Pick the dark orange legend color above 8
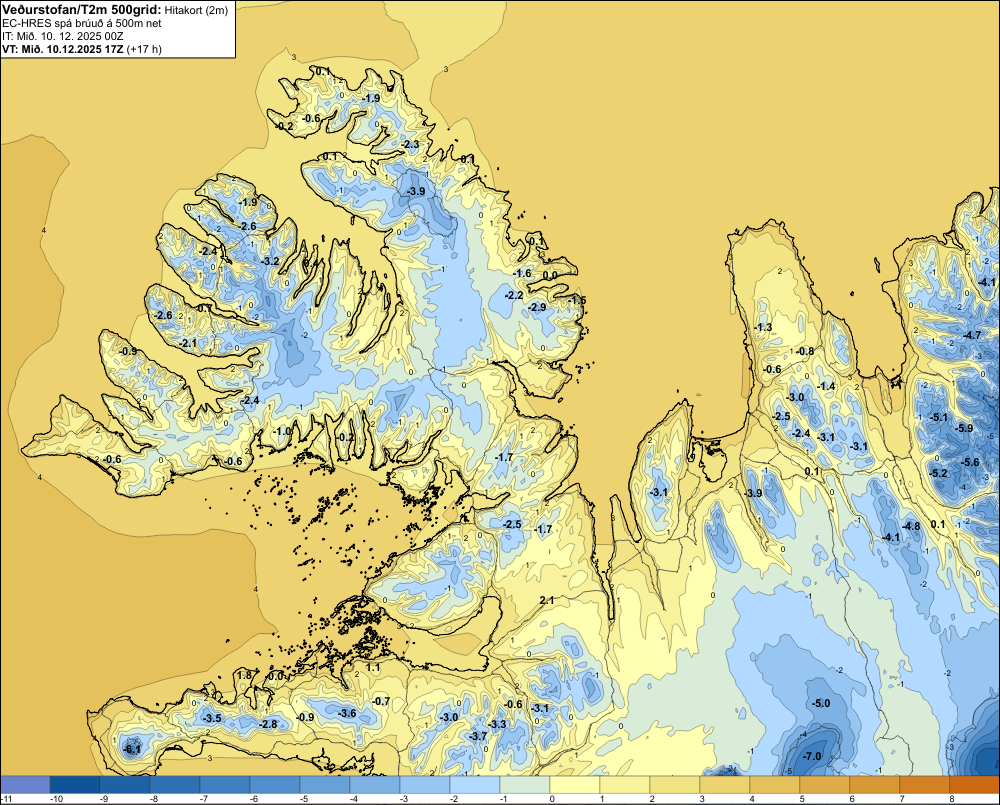The width and height of the screenshot is (1000, 805). tap(974, 785)
